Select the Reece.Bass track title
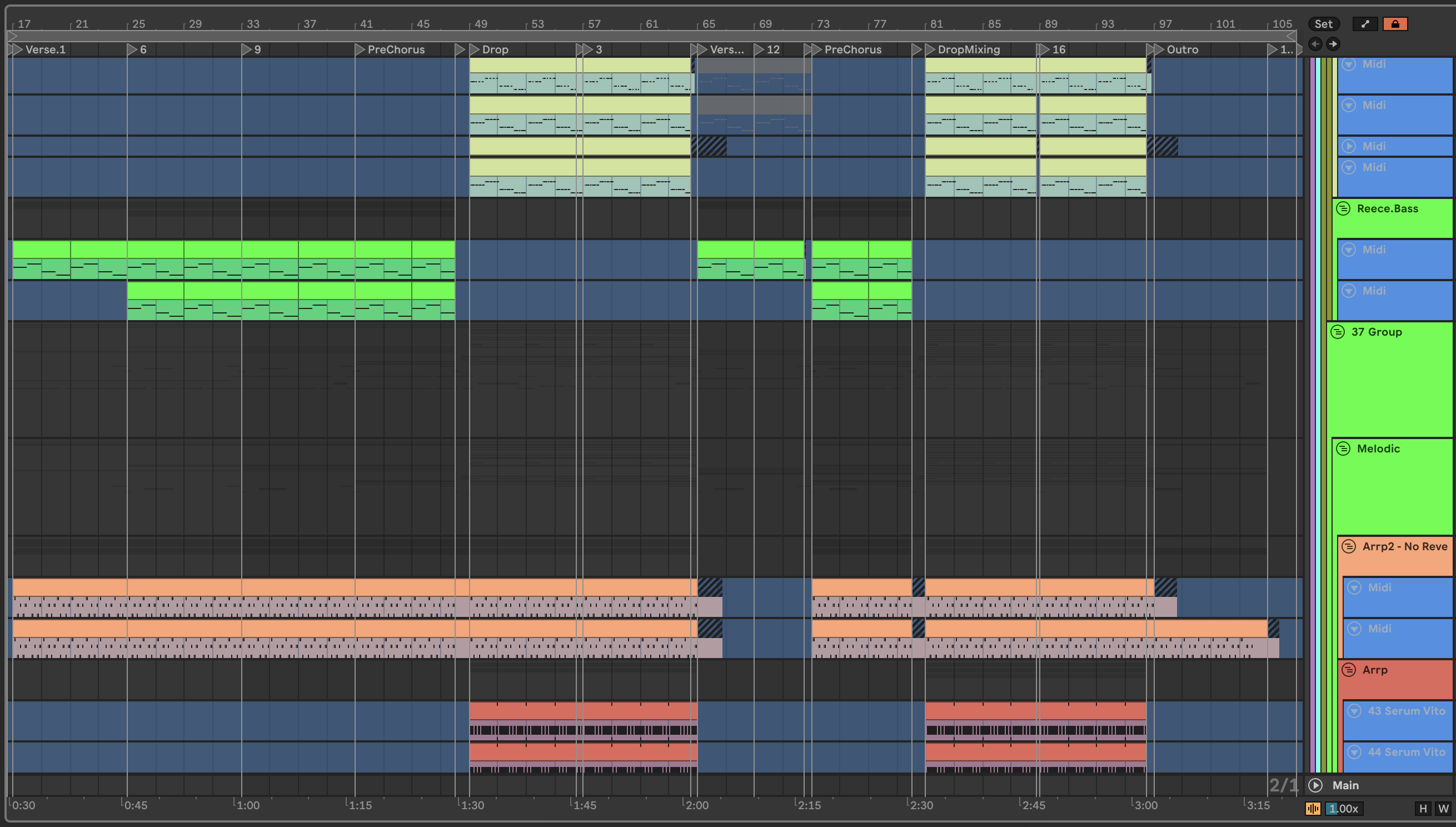The height and width of the screenshot is (827, 1456). point(1387,208)
